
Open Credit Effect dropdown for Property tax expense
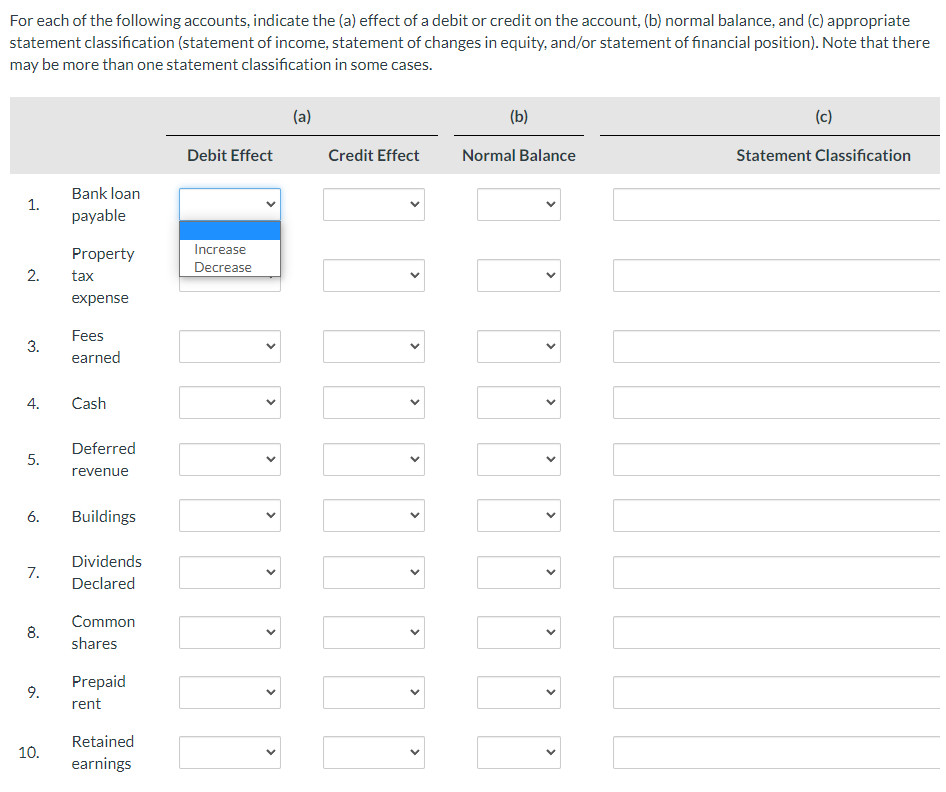pyautogui.click(x=373, y=276)
